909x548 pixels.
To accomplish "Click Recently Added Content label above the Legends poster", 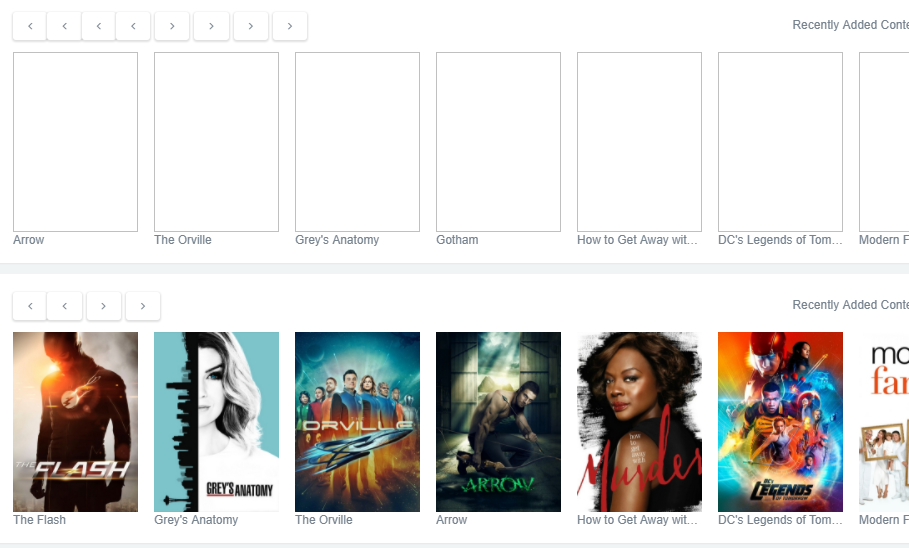I will (850, 304).
